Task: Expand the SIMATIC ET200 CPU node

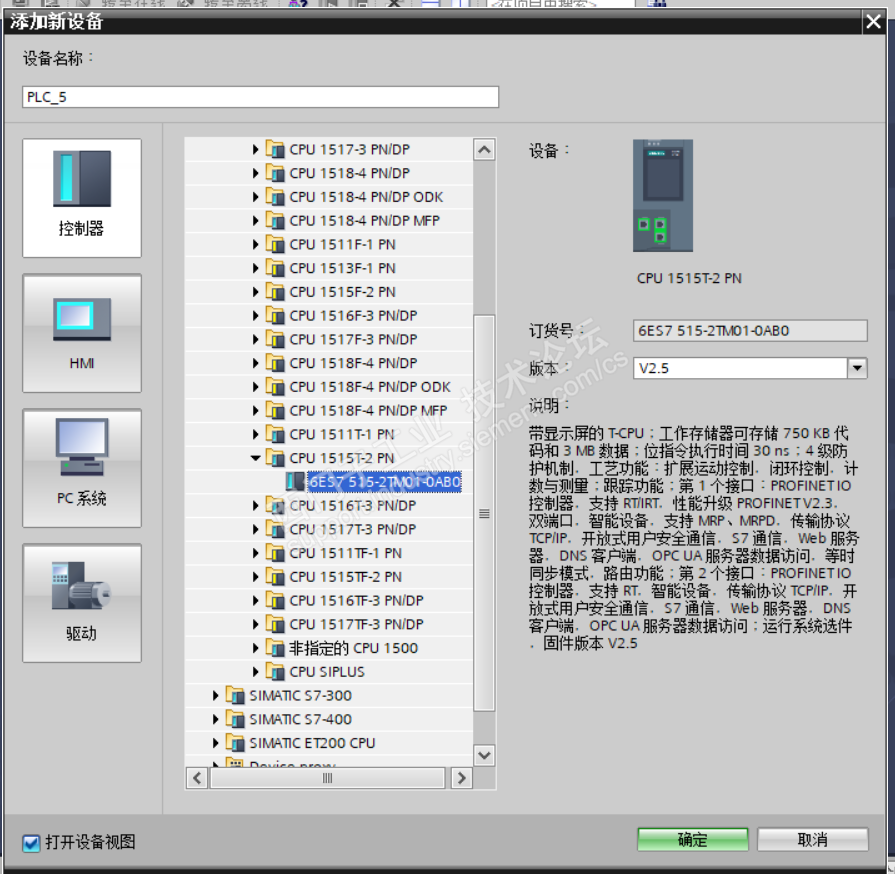Action: coord(216,743)
